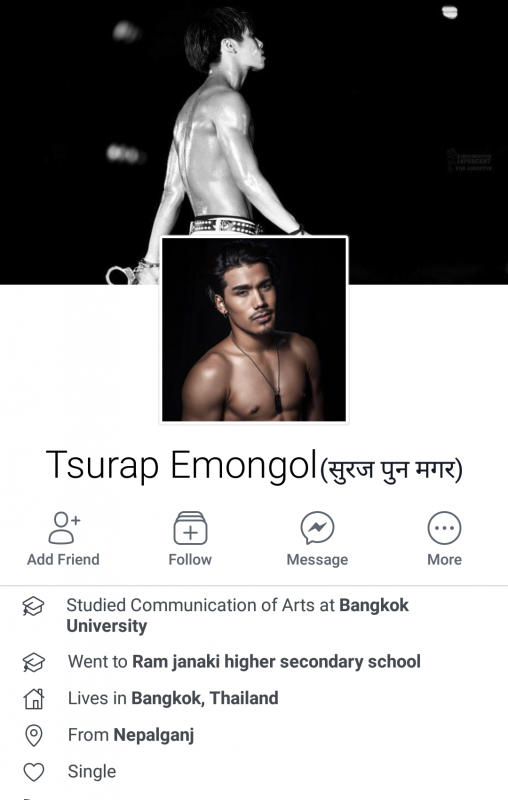Tap the Follow plus-box icon
This screenshot has height=800, width=508.
coord(190,528)
